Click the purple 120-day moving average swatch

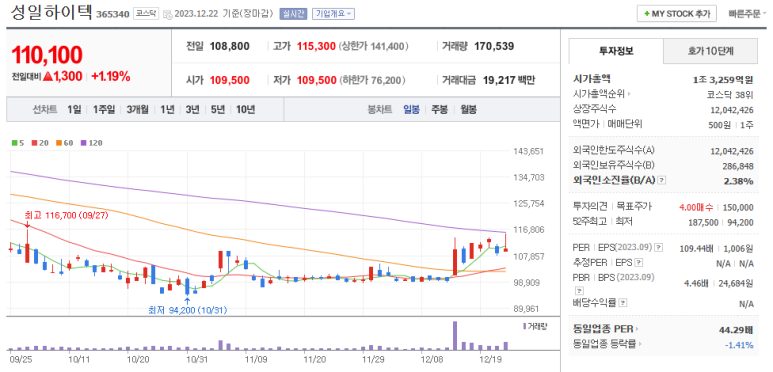(x=83, y=143)
